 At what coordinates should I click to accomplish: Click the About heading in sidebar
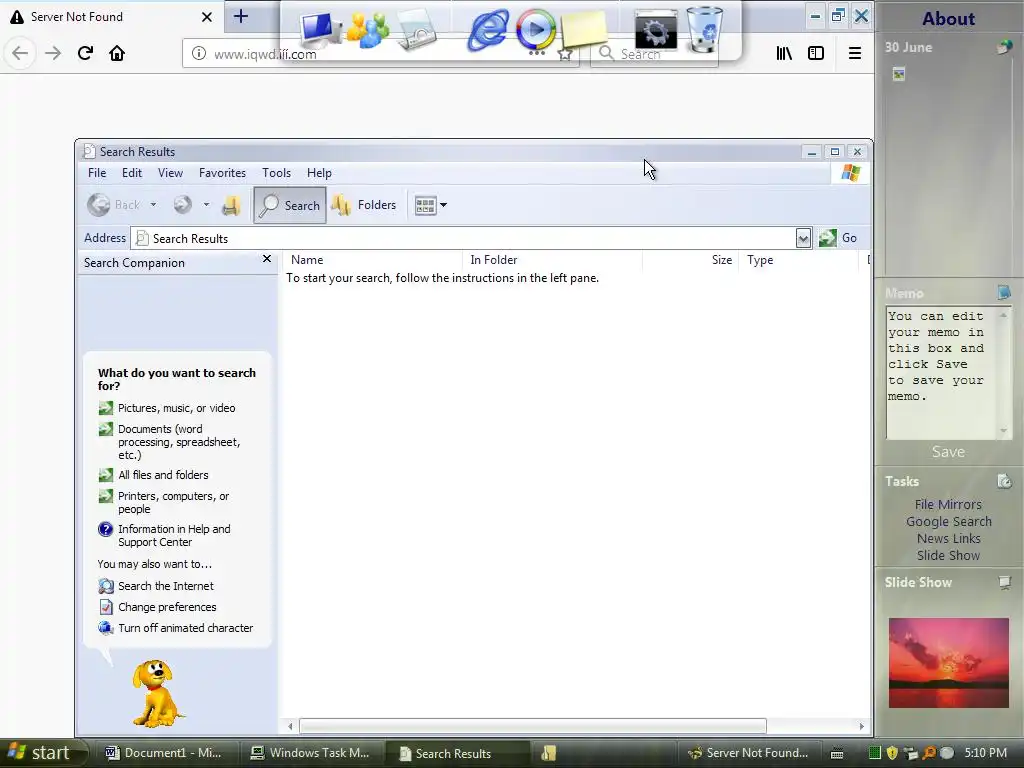pyautogui.click(x=948, y=18)
